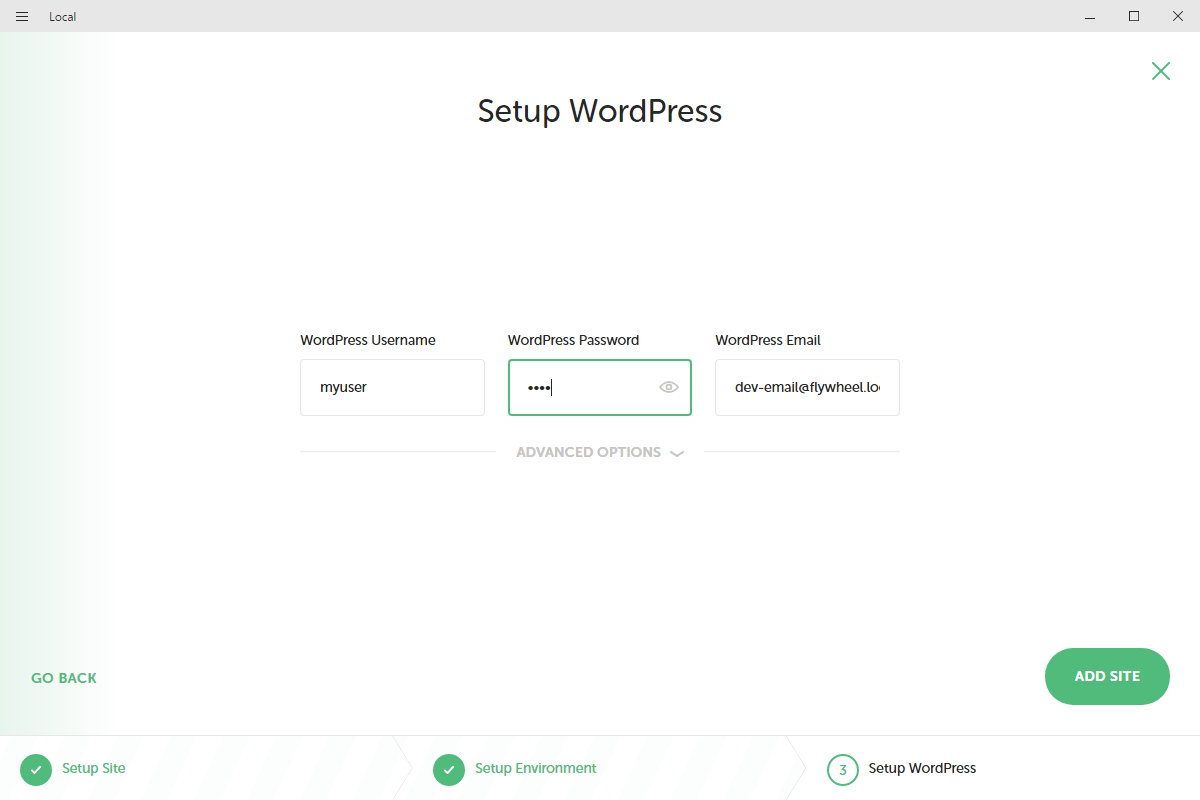Open the hamburger menu icon
The height and width of the screenshot is (800, 1200).
[x=22, y=16]
